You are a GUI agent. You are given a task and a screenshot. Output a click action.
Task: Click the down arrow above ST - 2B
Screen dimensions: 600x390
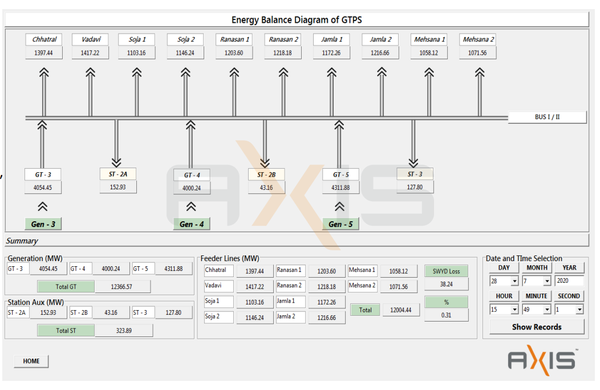[265, 144]
